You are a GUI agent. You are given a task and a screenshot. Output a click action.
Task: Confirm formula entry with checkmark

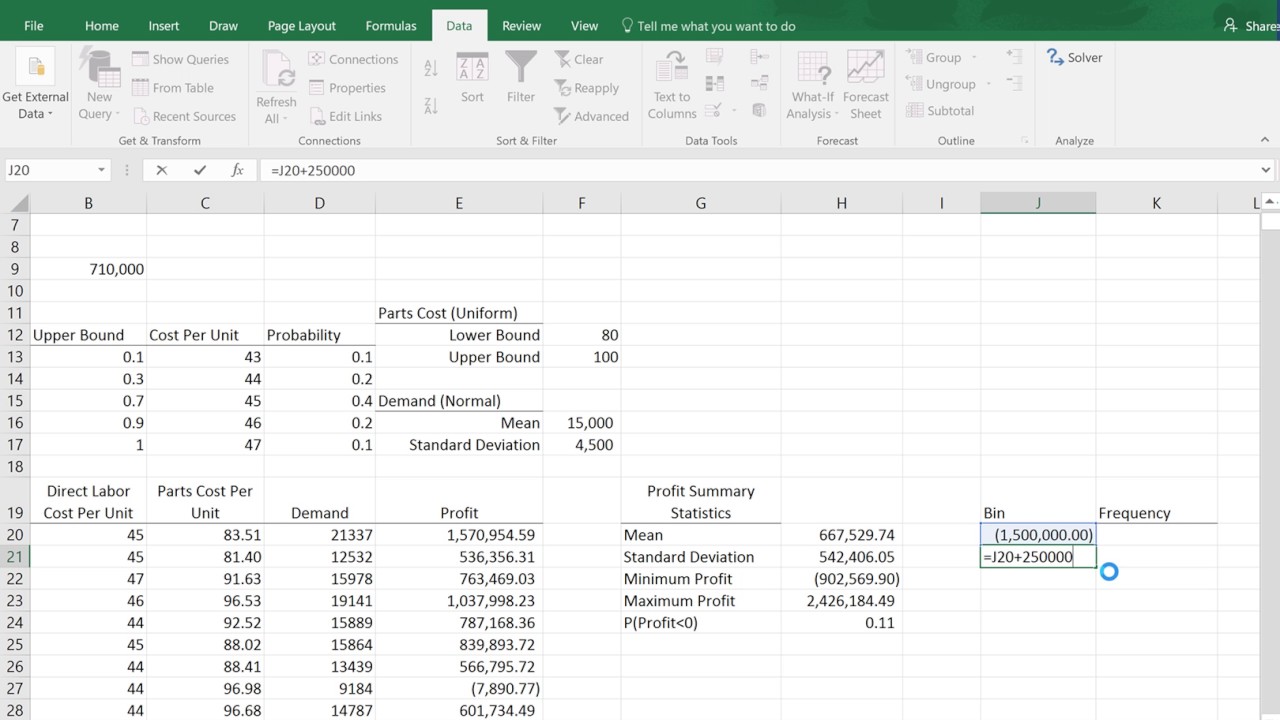[x=200, y=170]
